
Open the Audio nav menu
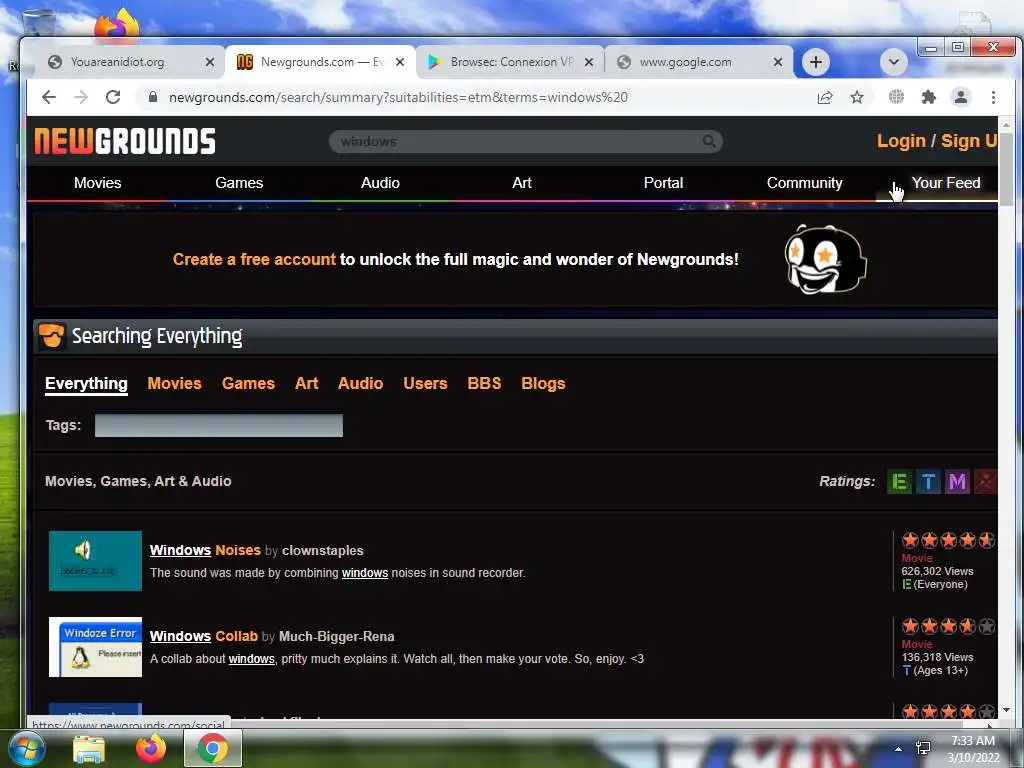click(380, 183)
